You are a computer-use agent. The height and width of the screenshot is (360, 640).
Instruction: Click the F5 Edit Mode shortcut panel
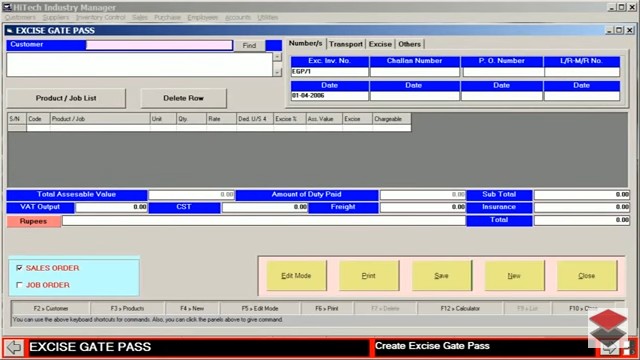(x=260, y=309)
